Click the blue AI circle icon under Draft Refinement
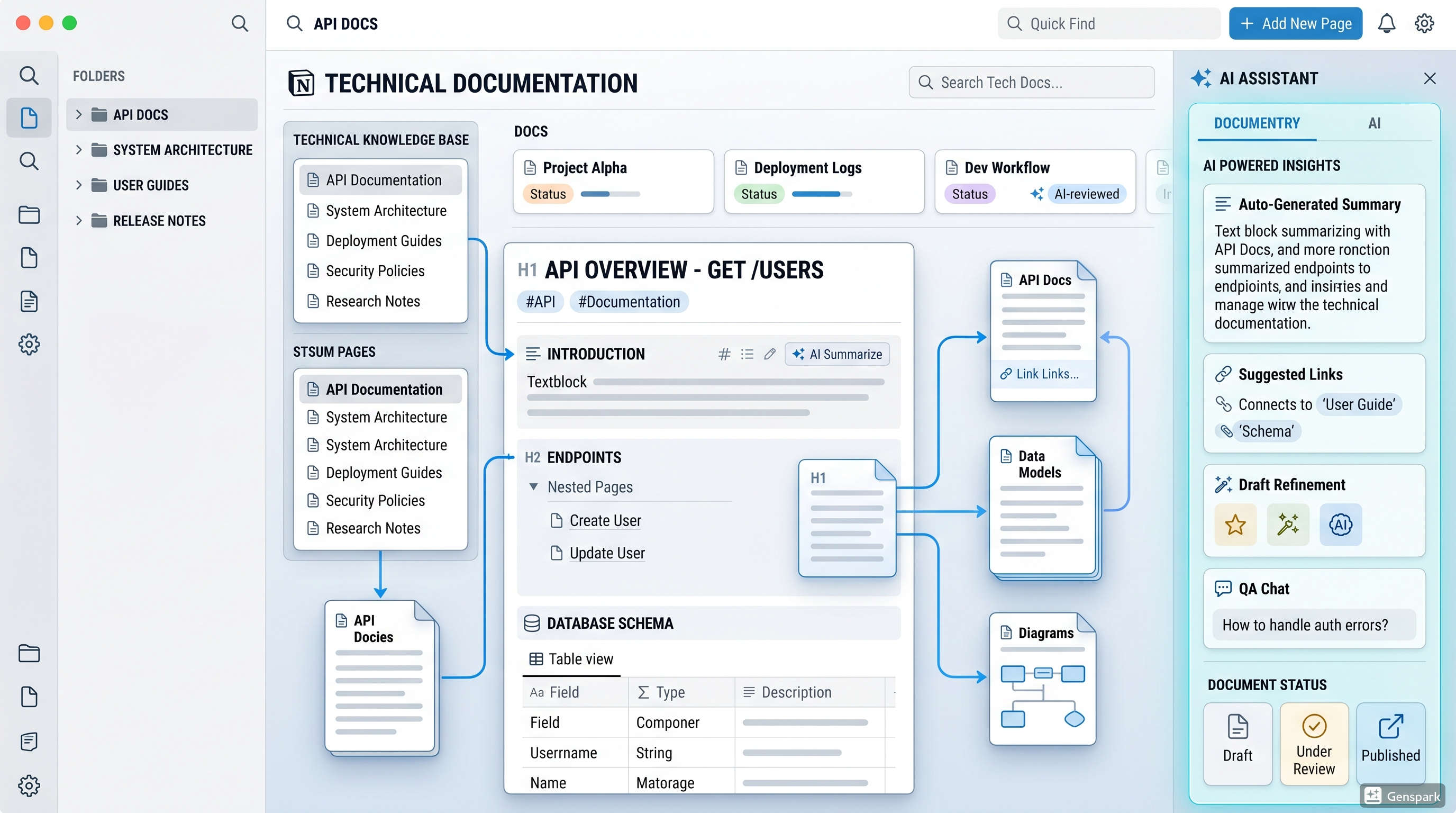Viewport: 1456px width, 813px height. [x=1340, y=524]
